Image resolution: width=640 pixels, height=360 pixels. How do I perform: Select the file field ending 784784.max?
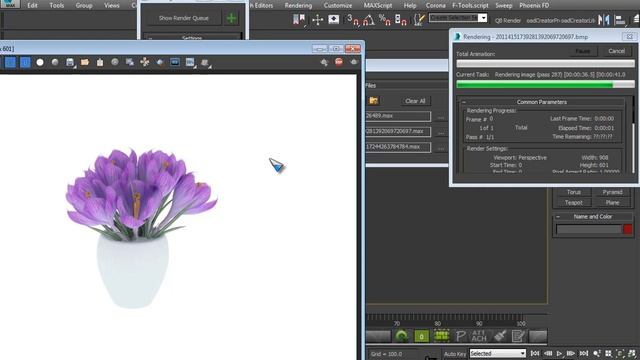[x=398, y=147]
